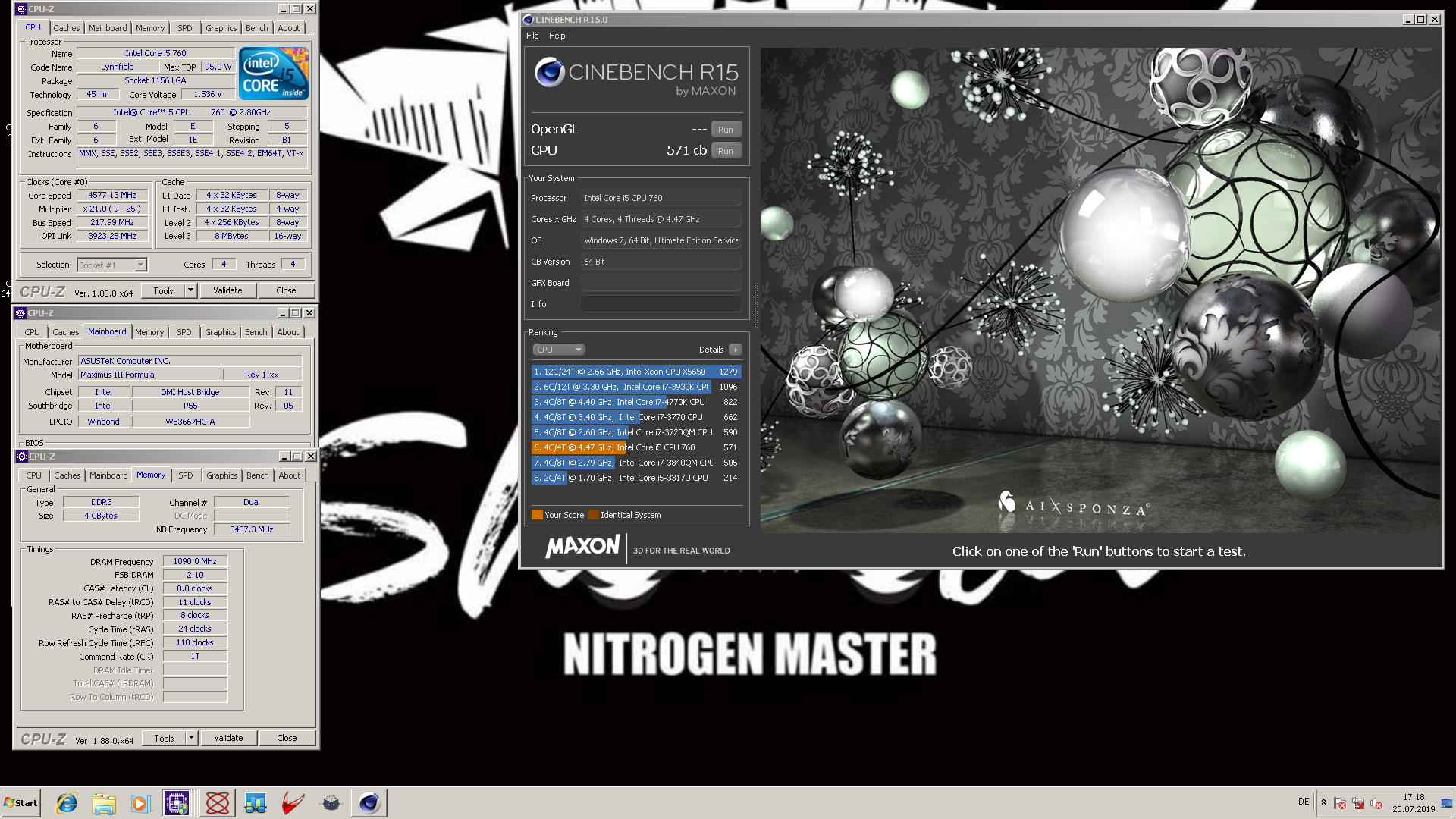Image resolution: width=1456 pixels, height=819 pixels.
Task: Open CPU tab in CPU-Z Mainboard window
Action: 32,332
